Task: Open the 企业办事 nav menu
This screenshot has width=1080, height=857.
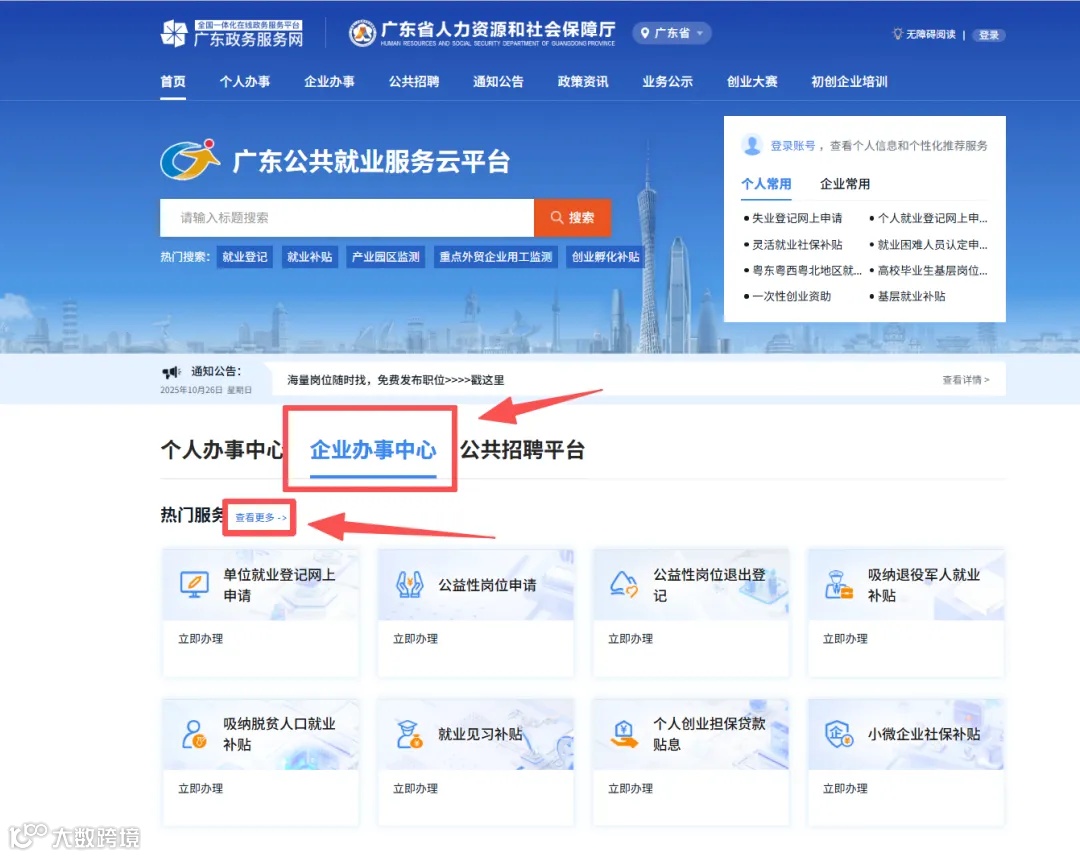Action: click(x=329, y=82)
